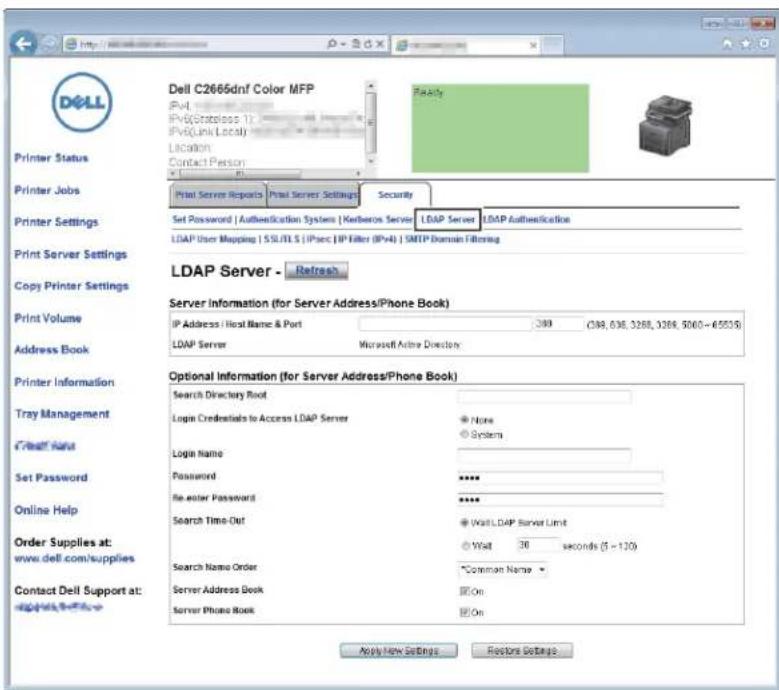Open Printer Information in the sidebar
Viewport: 779px width, 690px height.
[65, 382]
